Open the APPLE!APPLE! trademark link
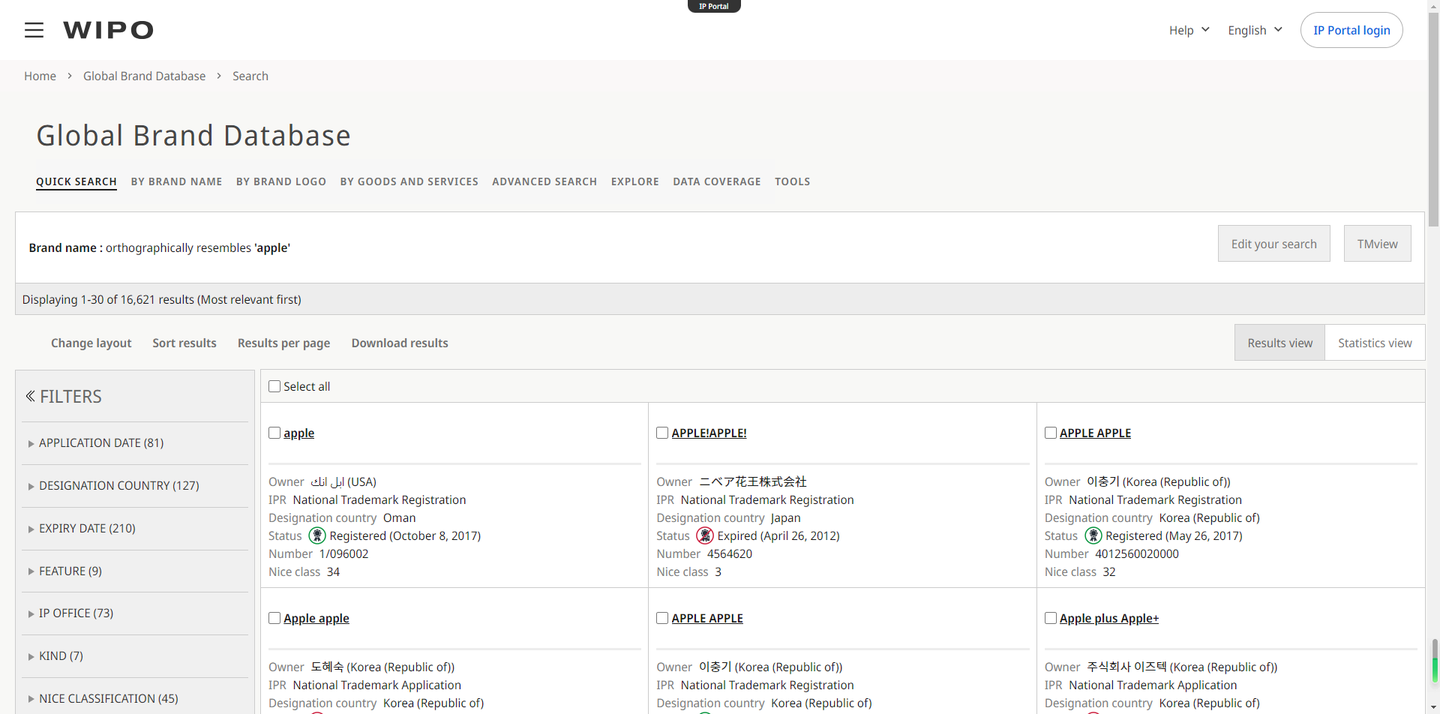 (709, 433)
